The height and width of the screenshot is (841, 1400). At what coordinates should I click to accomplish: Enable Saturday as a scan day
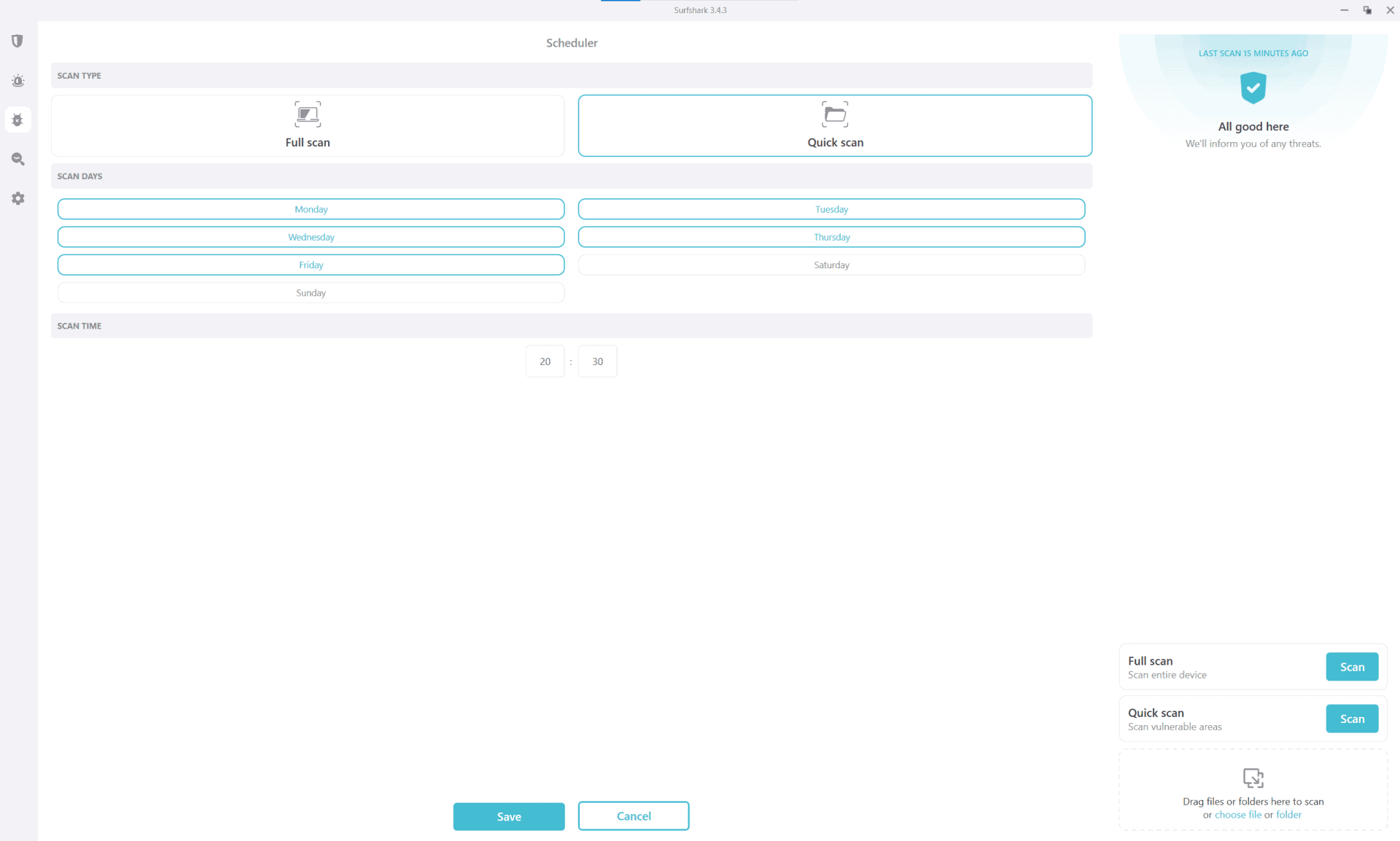point(831,265)
